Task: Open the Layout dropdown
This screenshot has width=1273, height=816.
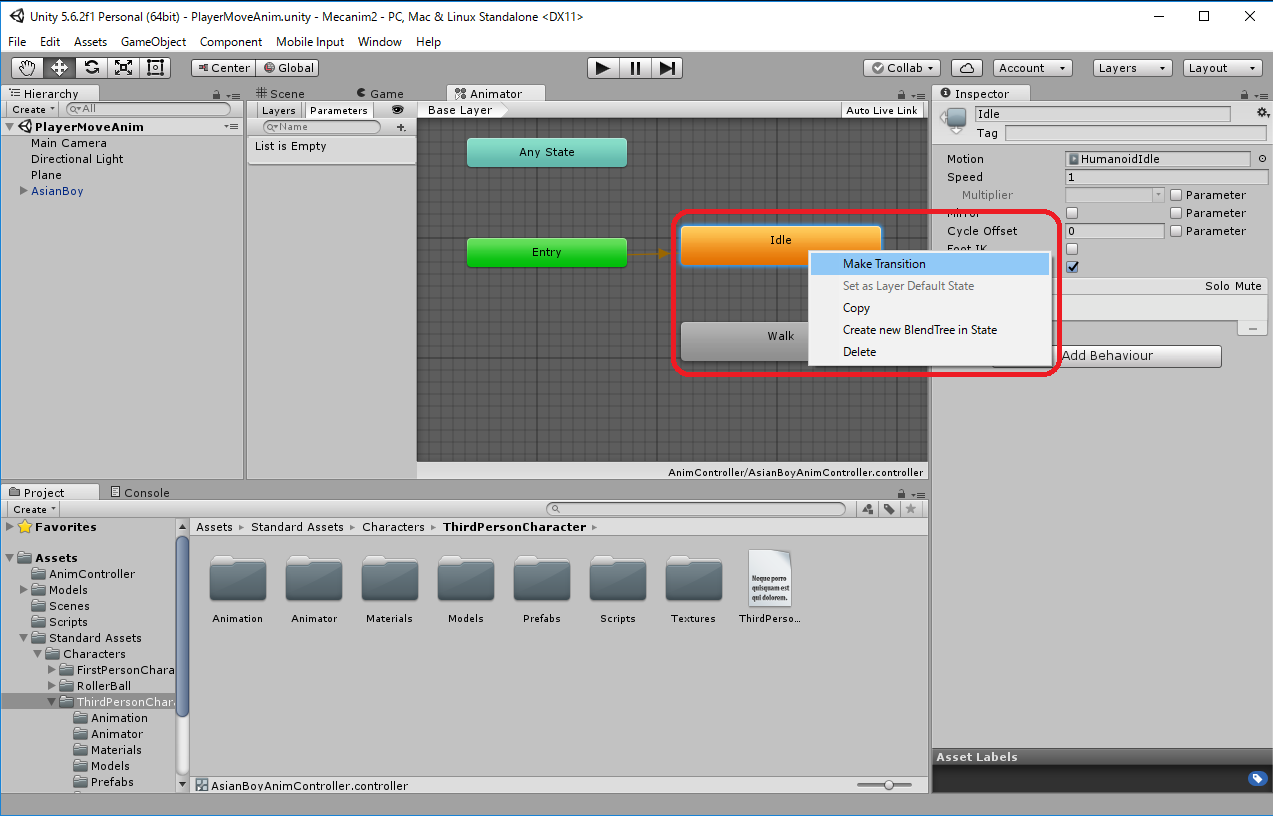Action: point(1223,68)
